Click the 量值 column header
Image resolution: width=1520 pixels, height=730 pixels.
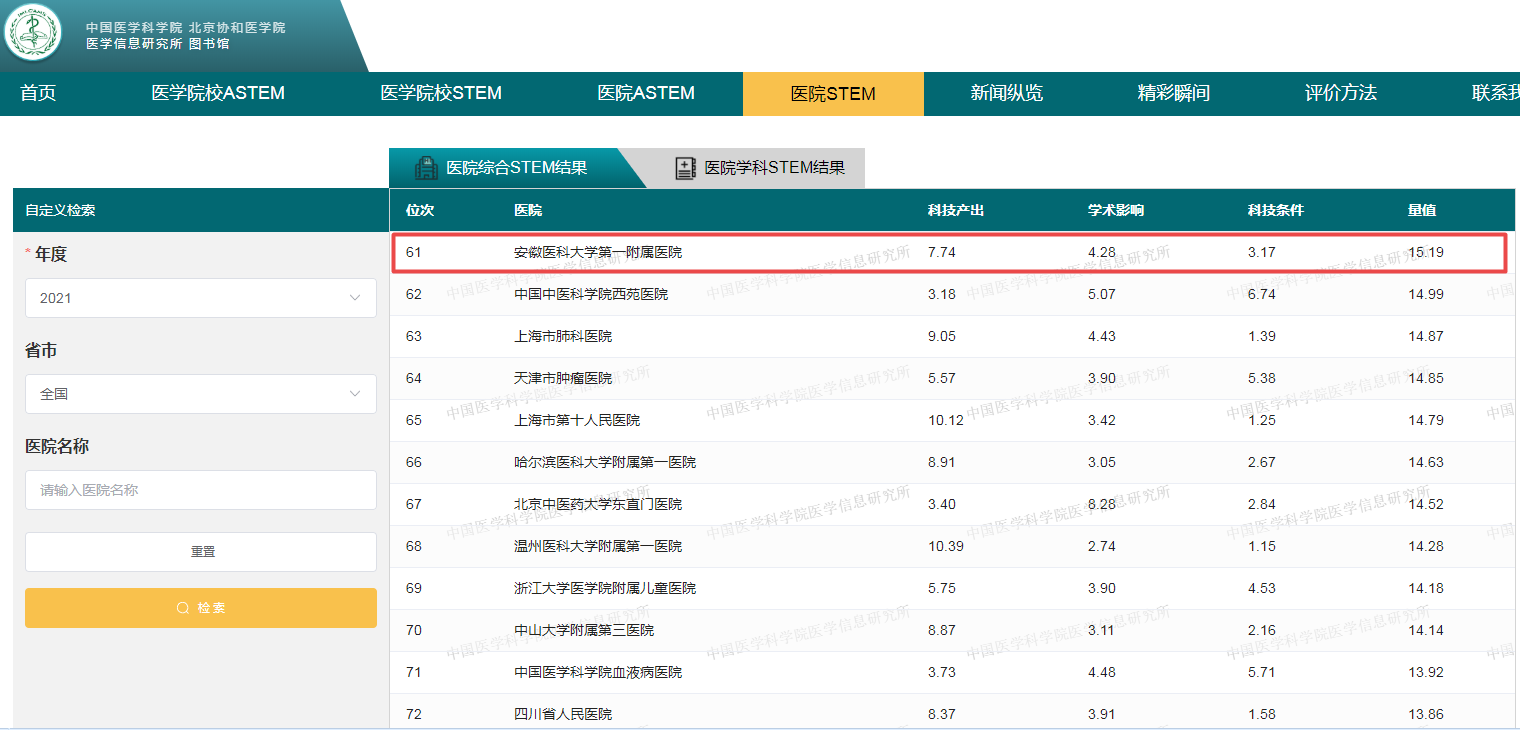tap(1421, 211)
